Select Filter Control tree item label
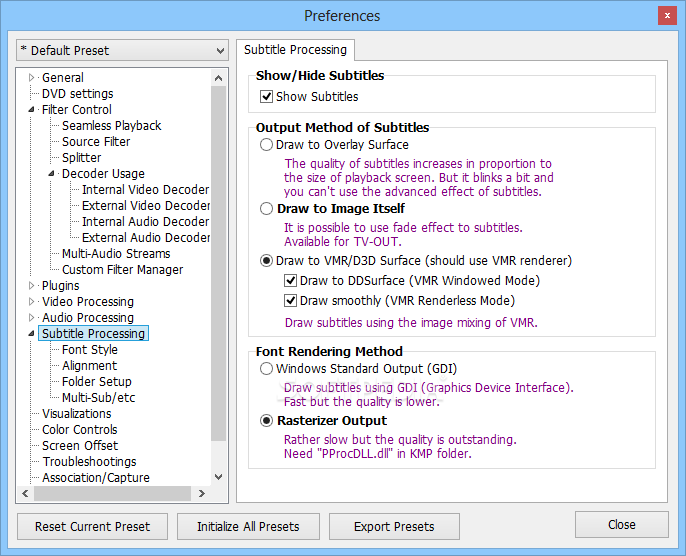Viewport: 686px width, 556px height. coord(77,109)
